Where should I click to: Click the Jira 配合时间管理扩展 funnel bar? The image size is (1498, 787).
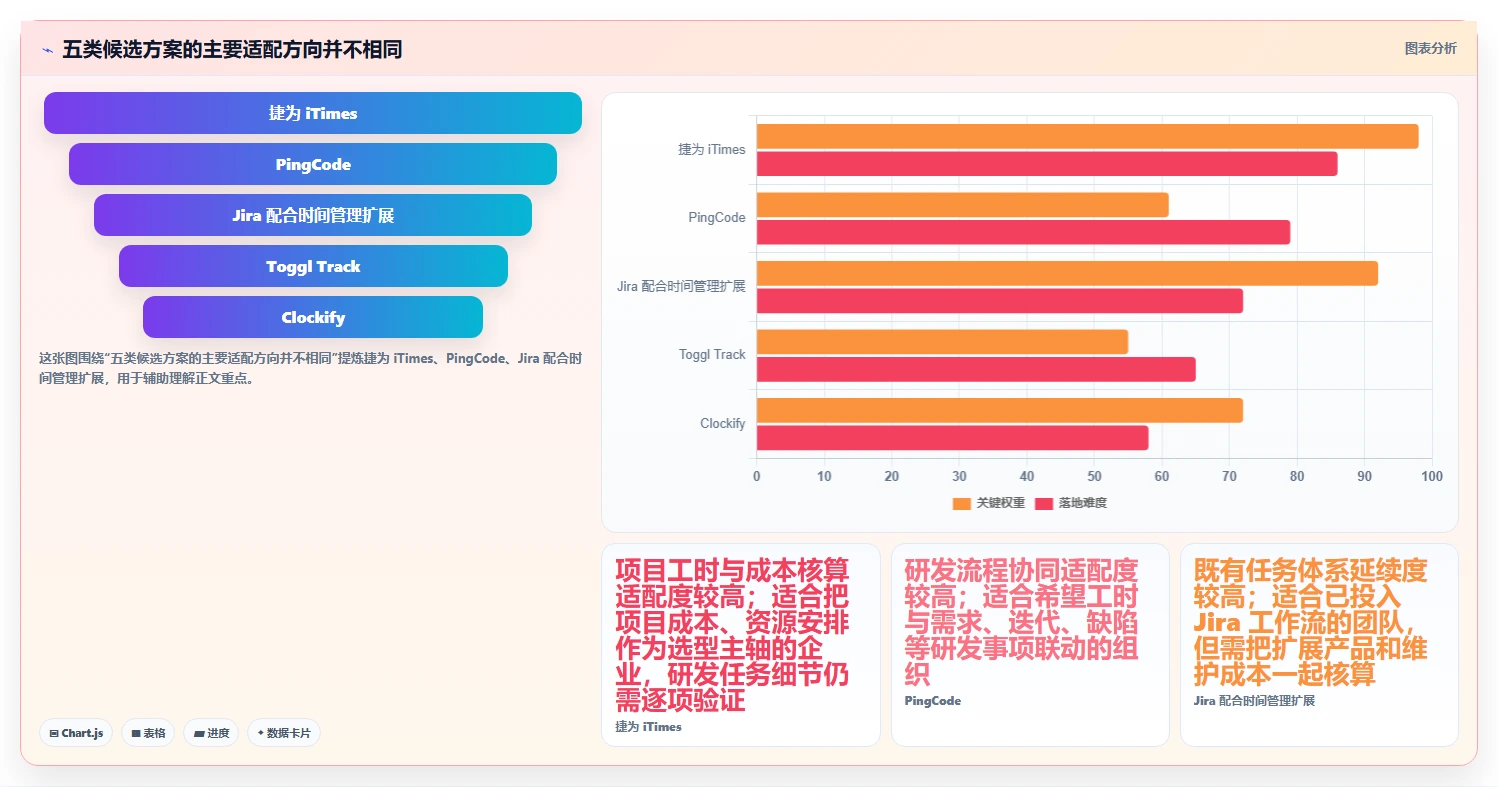pos(313,215)
